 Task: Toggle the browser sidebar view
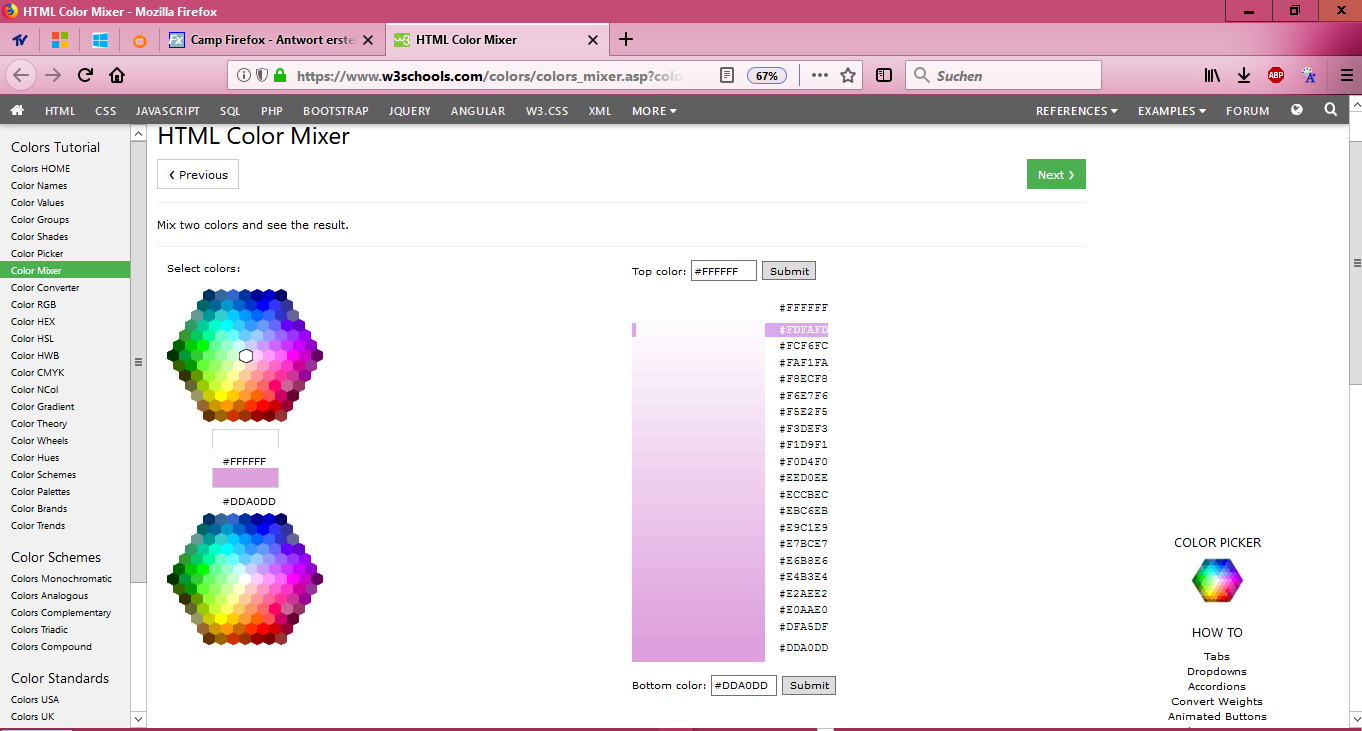pyautogui.click(x=884, y=76)
